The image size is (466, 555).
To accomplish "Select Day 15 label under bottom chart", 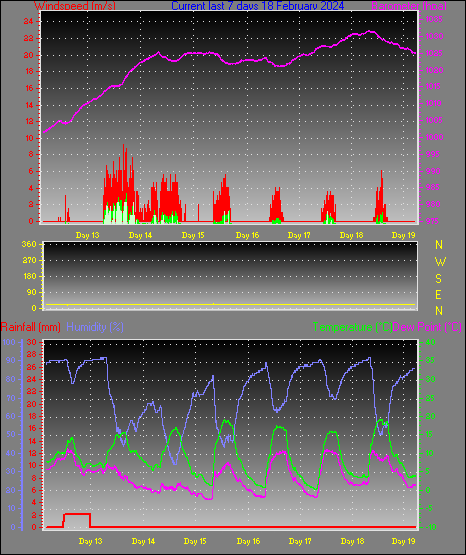I will click(x=195, y=541).
